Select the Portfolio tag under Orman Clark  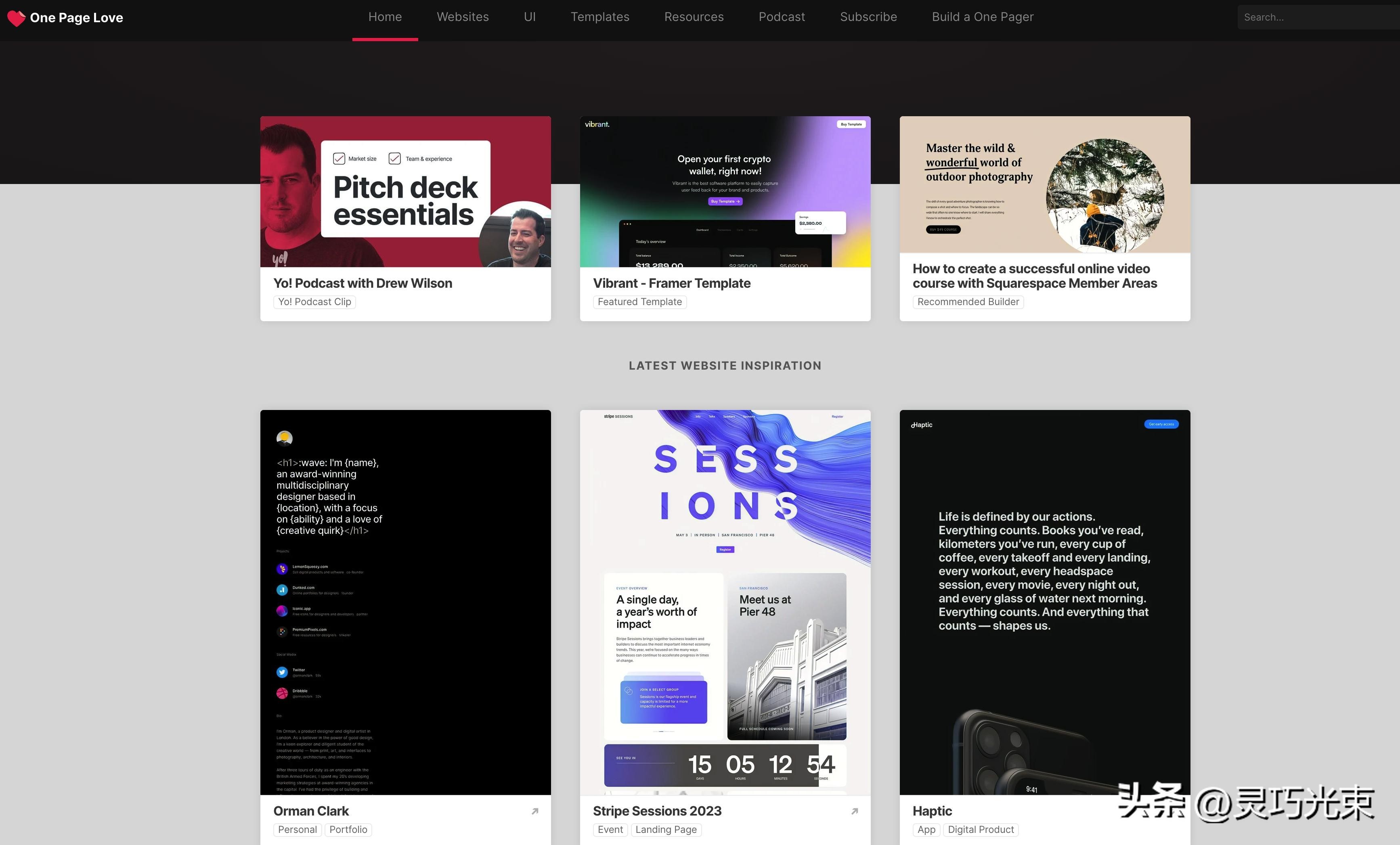click(x=348, y=830)
